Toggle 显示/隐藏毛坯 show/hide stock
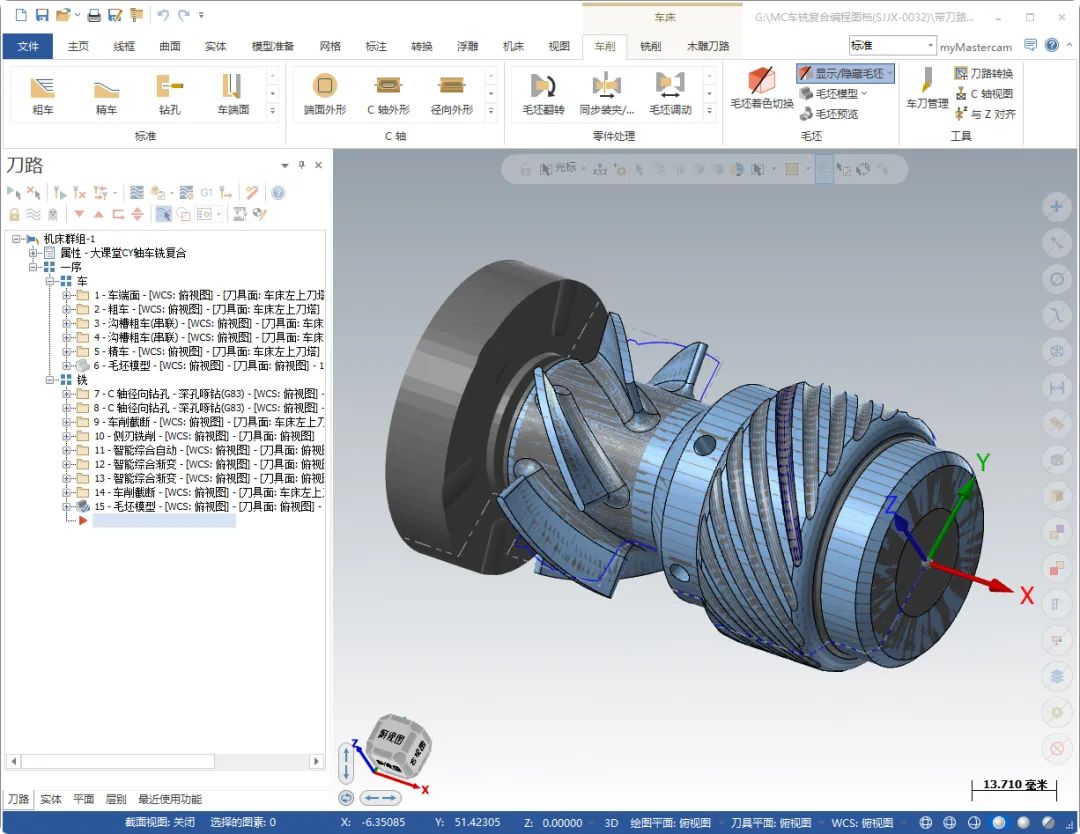 pyautogui.click(x=845, y=73)
